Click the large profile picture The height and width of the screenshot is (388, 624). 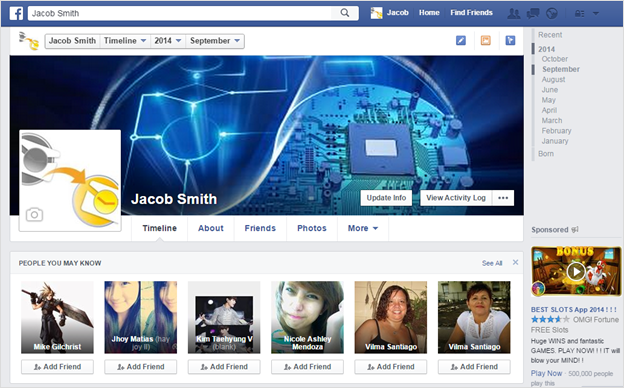(x=70, y=180)
